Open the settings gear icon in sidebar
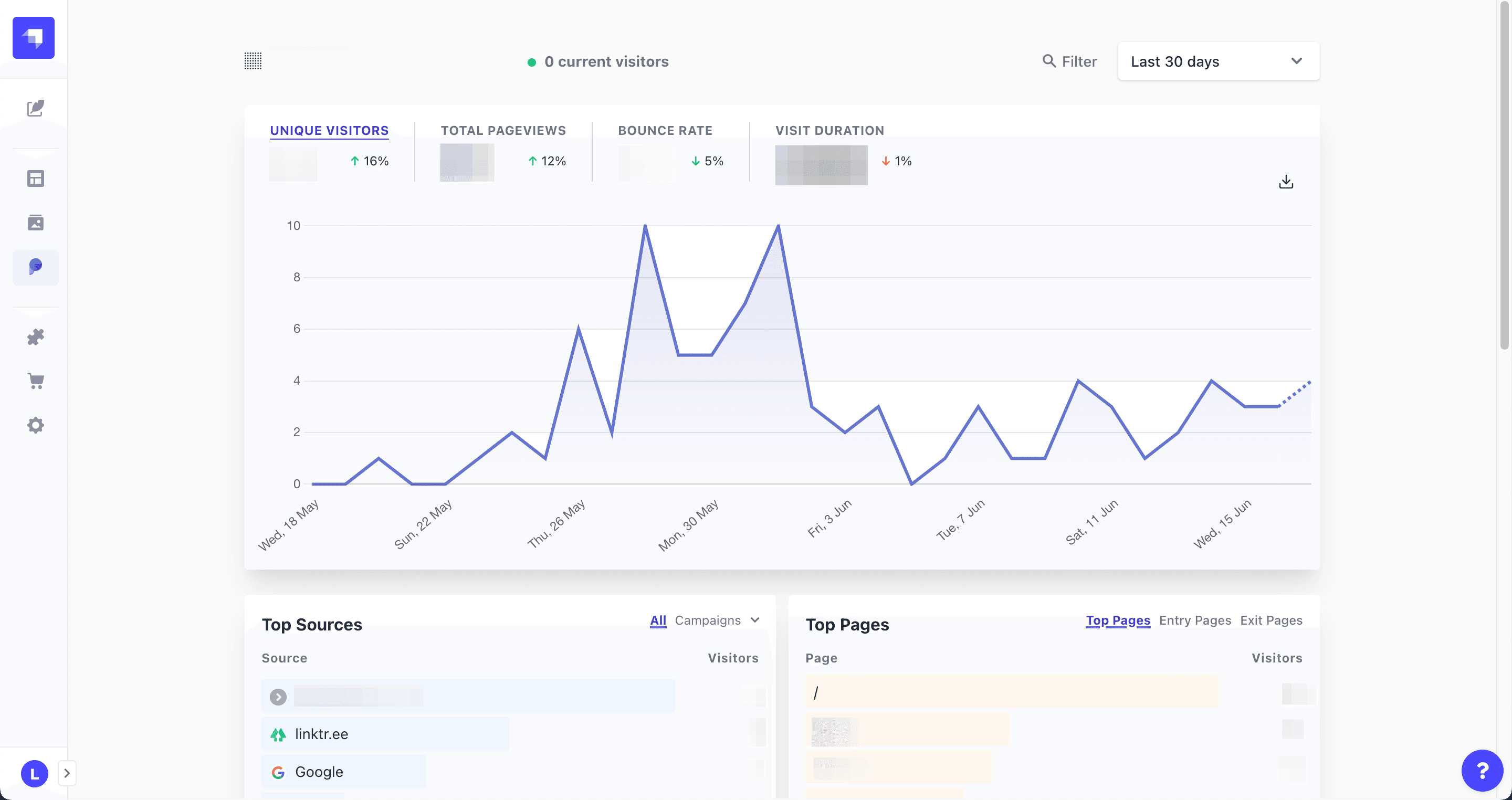 click(x=36, y=425)
